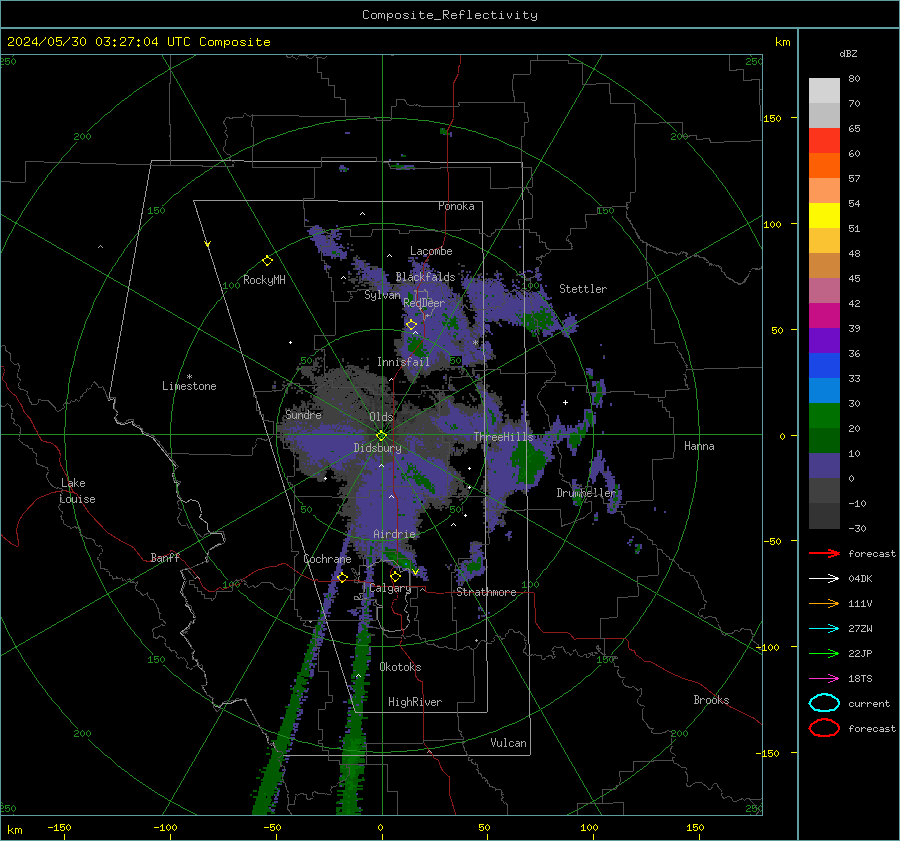The image size is (900, 841).
Task: Click the blue 36 dBZ color swatch
Action: (x=824, y=365)
